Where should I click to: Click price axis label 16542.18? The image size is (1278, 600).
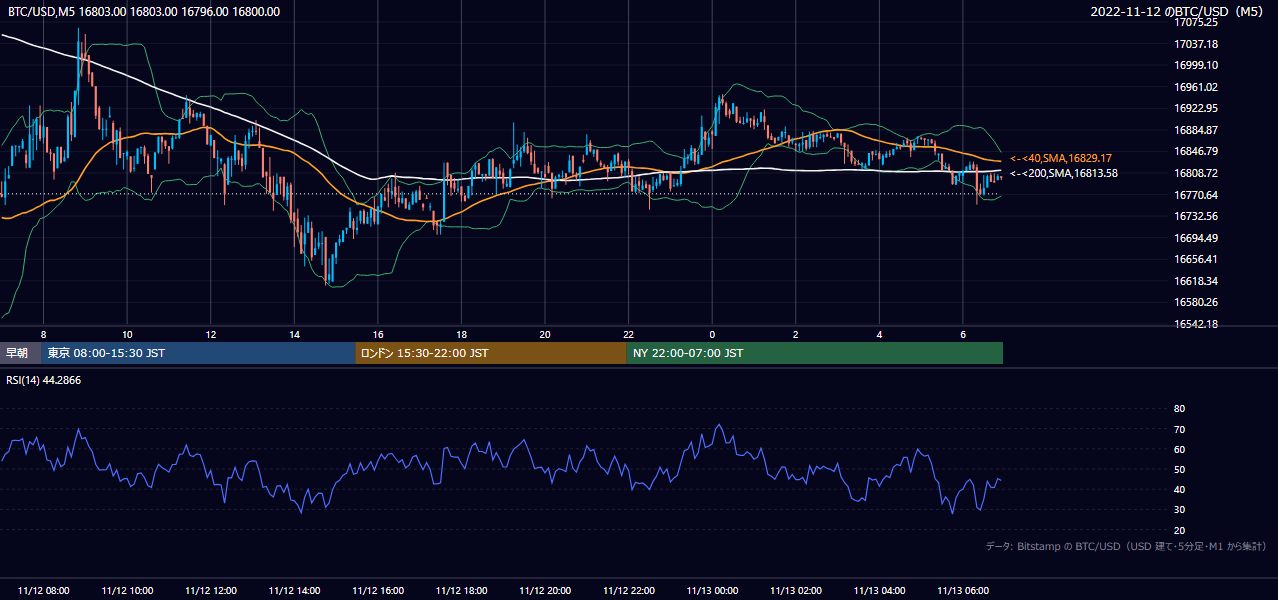point(1195,324)
